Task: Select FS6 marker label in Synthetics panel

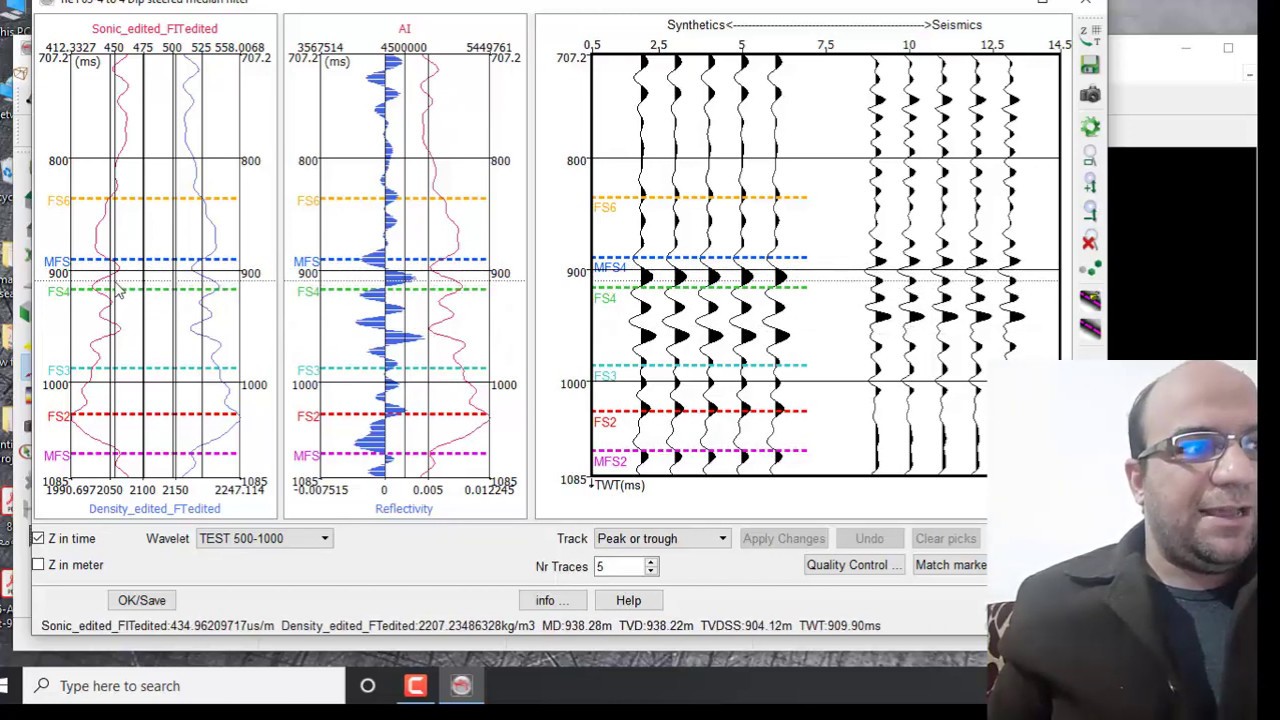Action: (604, 207)
